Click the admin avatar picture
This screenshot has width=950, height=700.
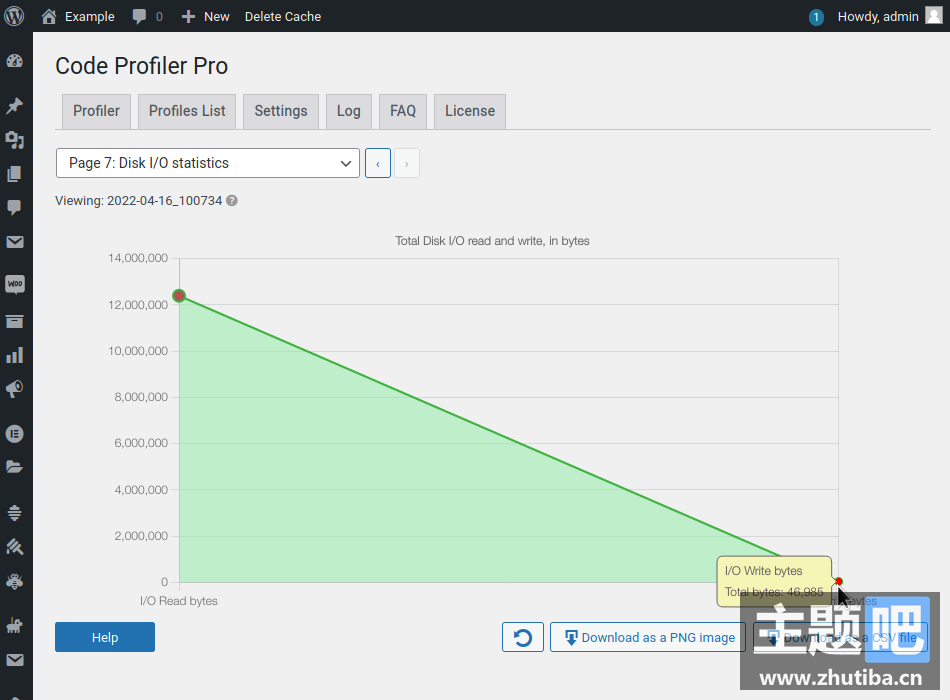point(934,16)
